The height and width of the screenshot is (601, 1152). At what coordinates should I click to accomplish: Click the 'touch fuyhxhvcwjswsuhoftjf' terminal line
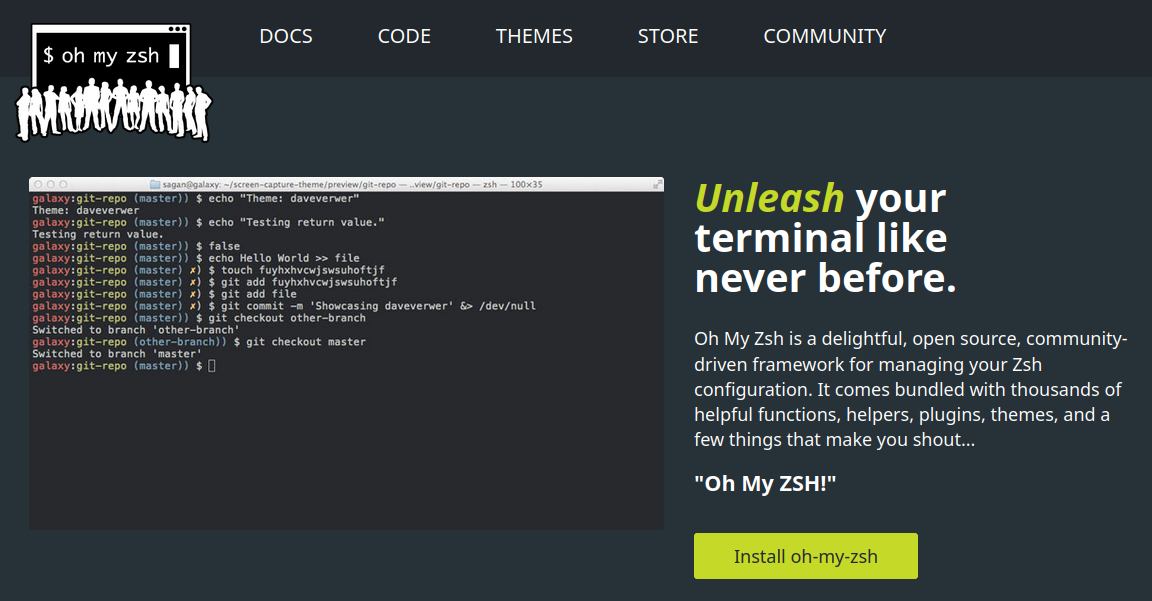tap(208, 270)
